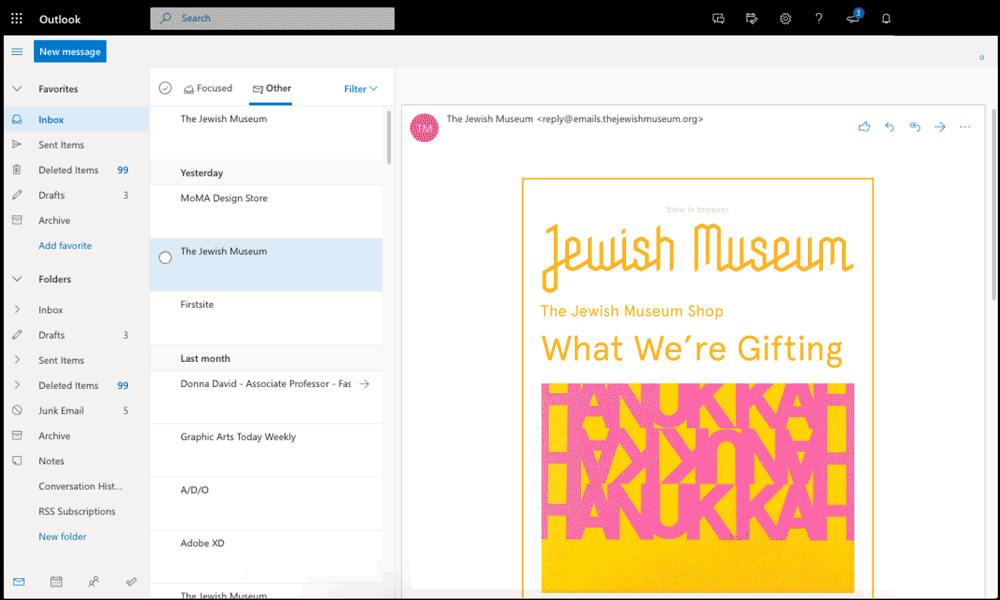Image resolution: width=1000 pixels, height=600 pixels.
Task: Click the Reply all arrow icon
Action: (x=914, y=127)
